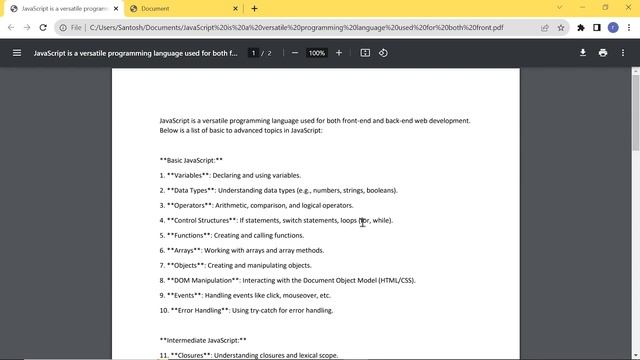Viewport: 640px width, 360px height.
Task: Open PDF viewer more actions menu
Action: point(623,53)
